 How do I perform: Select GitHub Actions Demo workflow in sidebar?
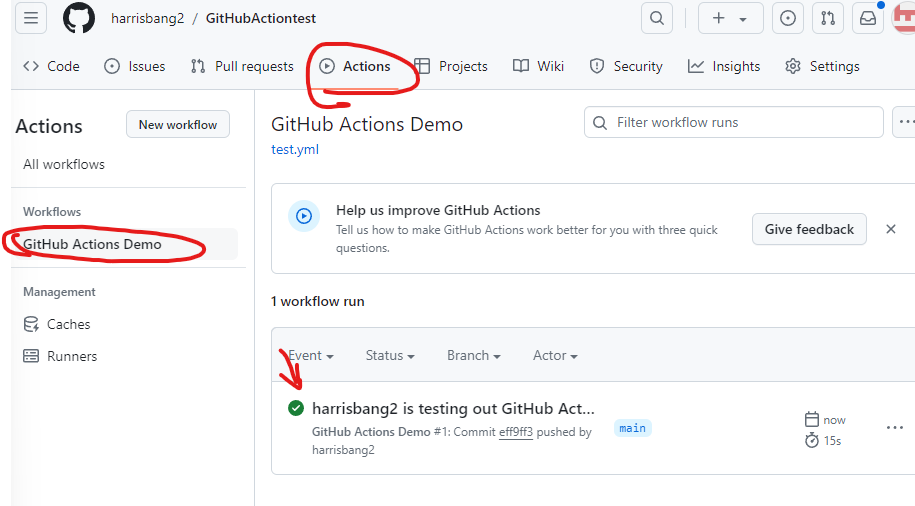pos(125,244)
